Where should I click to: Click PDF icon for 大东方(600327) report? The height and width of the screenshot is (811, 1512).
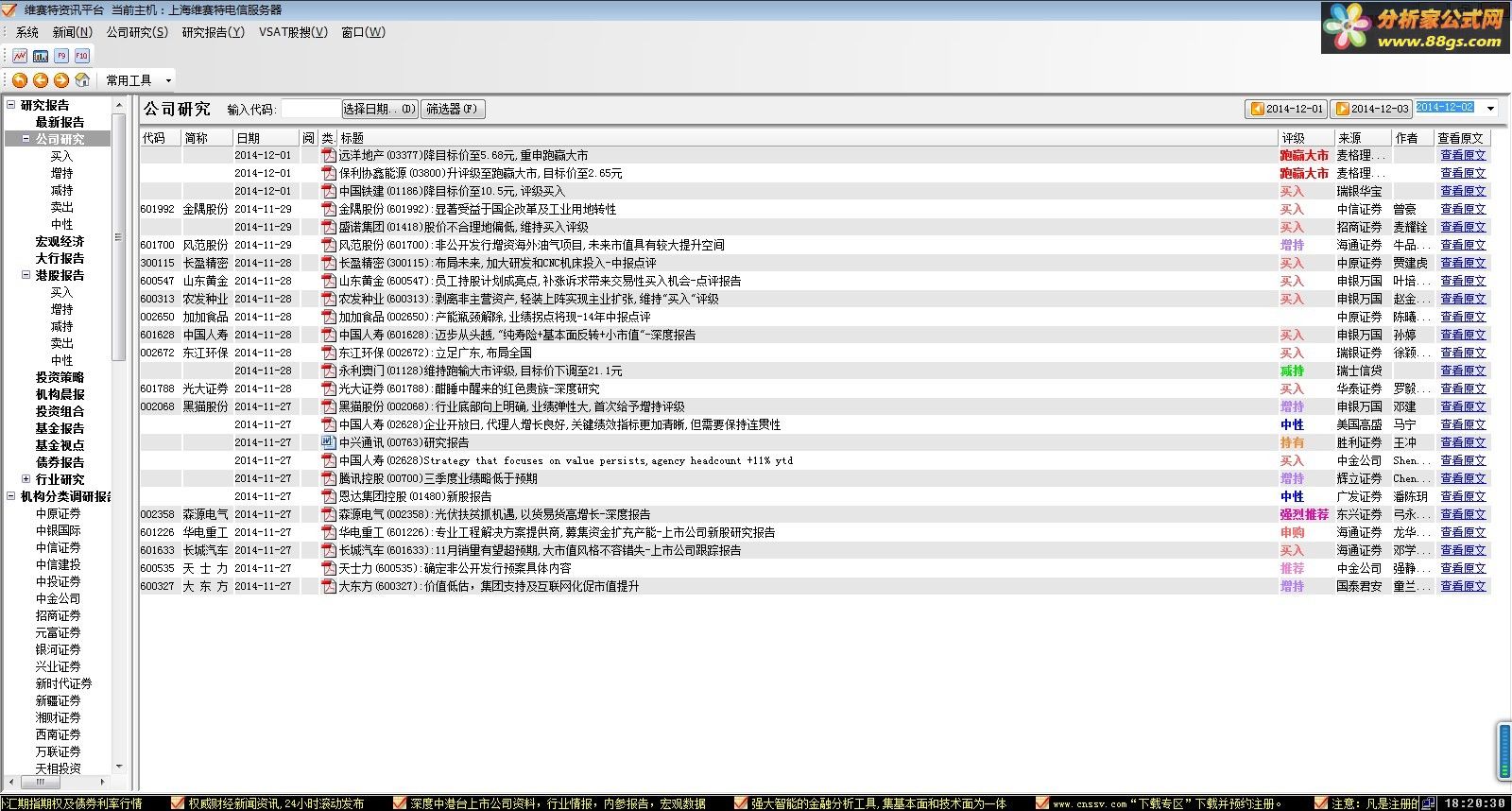pyautogui.click(x=329, y=586)
